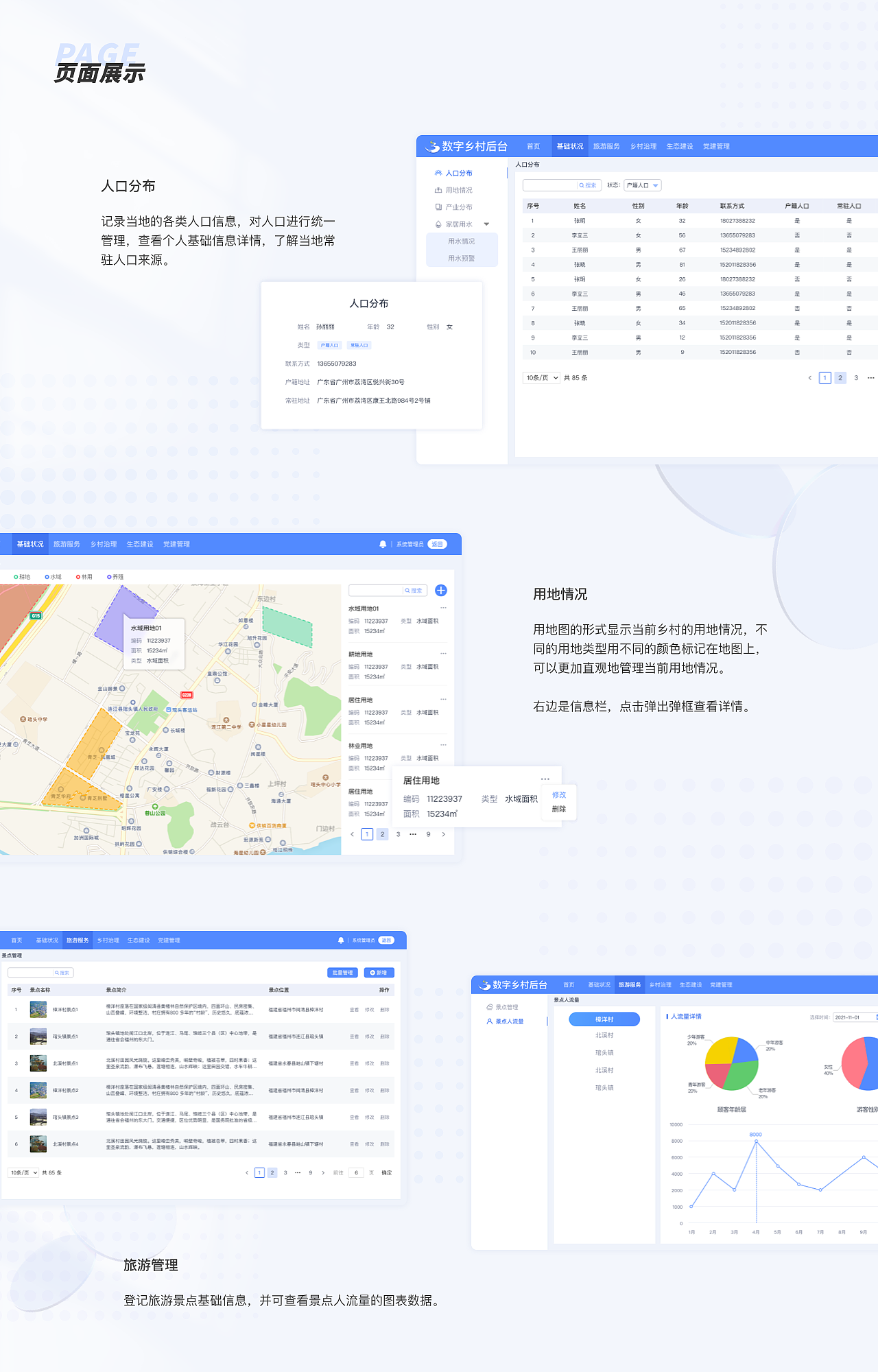Screen dimensions: 878x1372
Task: Open the 10条/页 dropdown under the population table
Action: (x=542, y=378)
